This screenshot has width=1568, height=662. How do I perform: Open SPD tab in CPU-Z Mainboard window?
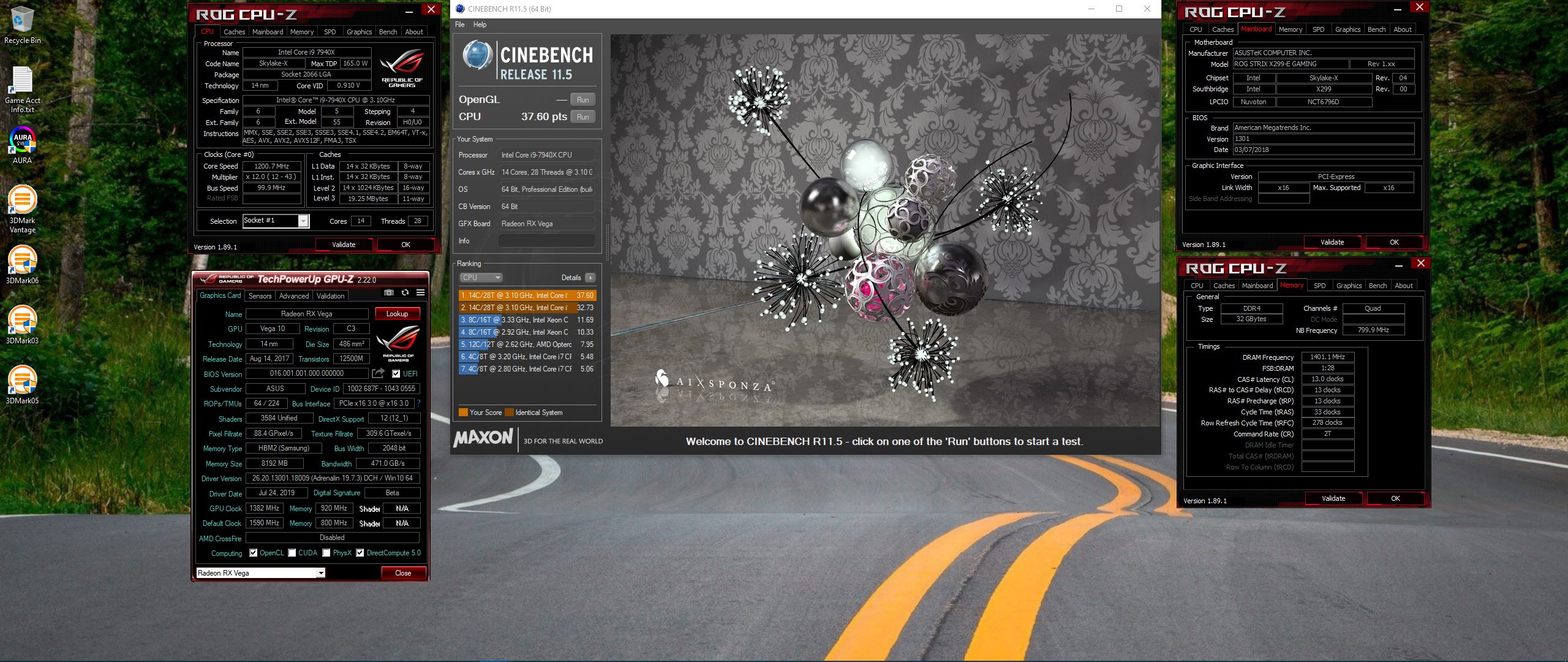pos(1319,29)
